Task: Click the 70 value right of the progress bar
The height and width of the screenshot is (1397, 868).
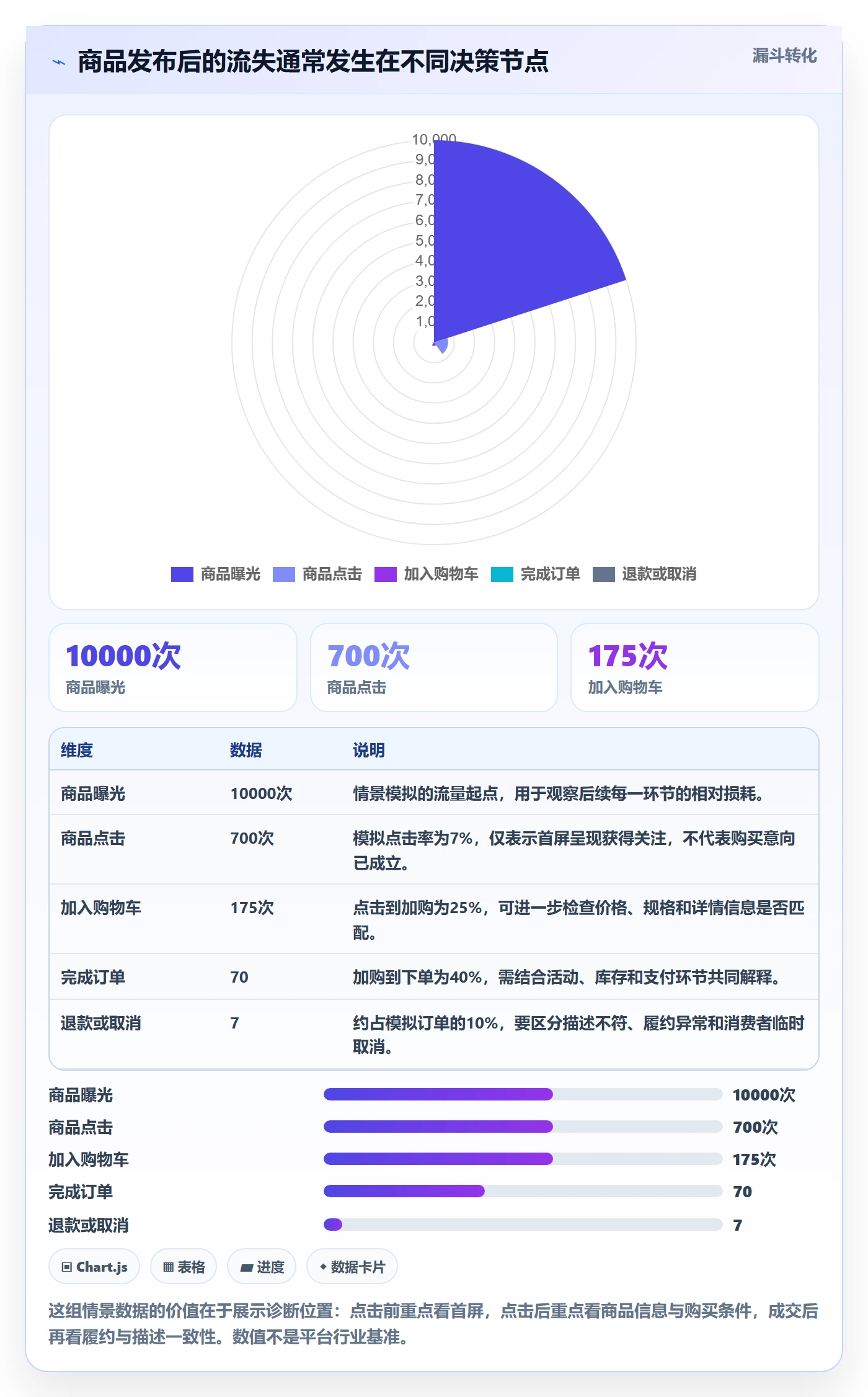Action: click(x=743, y=1192)
